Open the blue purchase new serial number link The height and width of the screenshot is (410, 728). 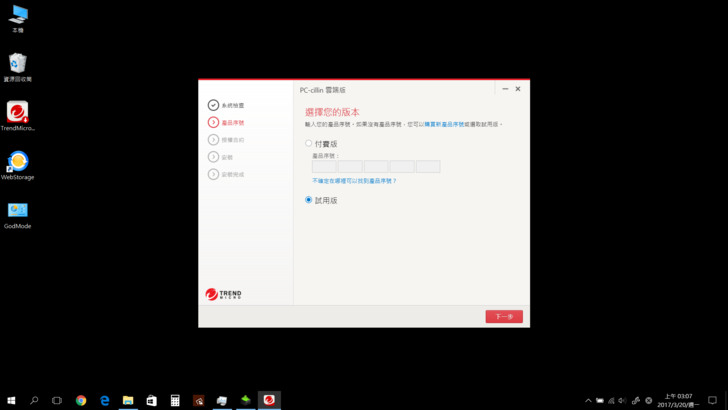tap(444, 124)
